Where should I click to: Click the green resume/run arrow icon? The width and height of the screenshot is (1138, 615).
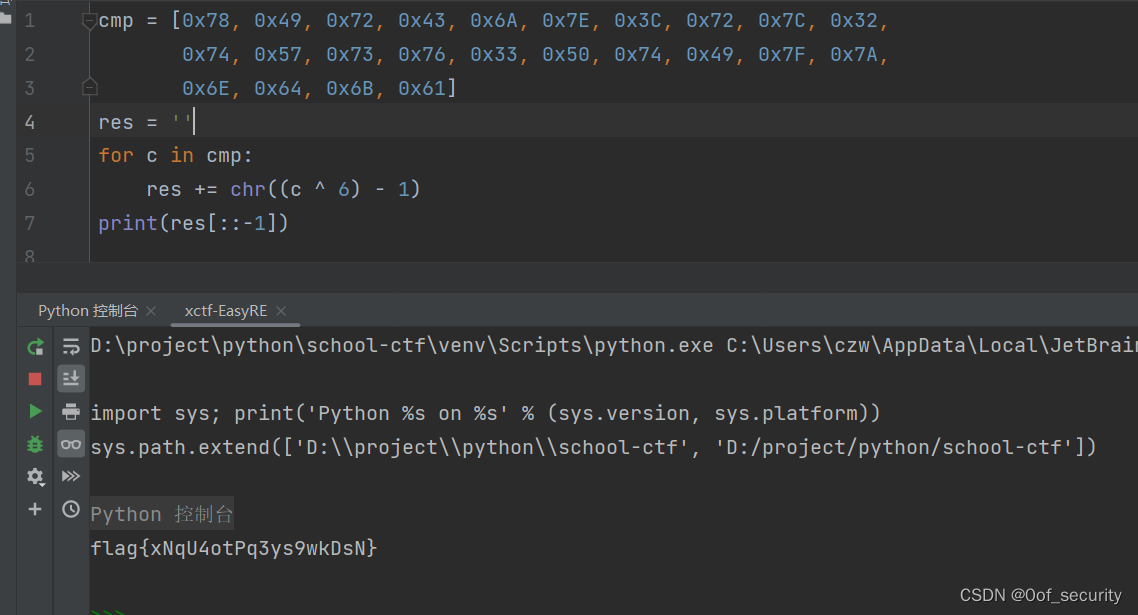35,412
